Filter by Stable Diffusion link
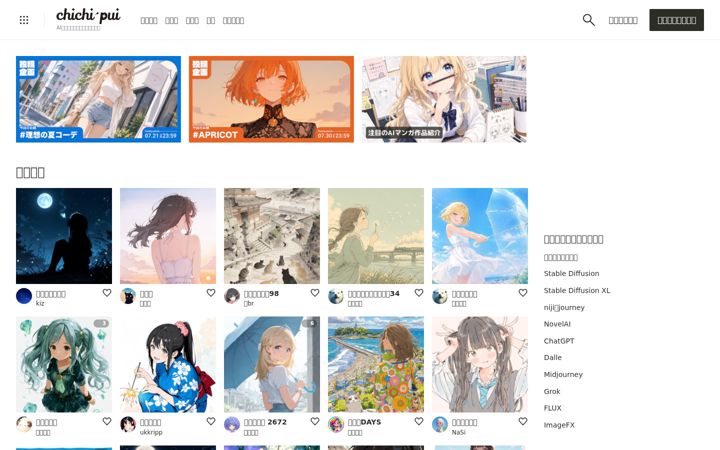This screenshot has width=720, height=450. (x=571, y=273)
